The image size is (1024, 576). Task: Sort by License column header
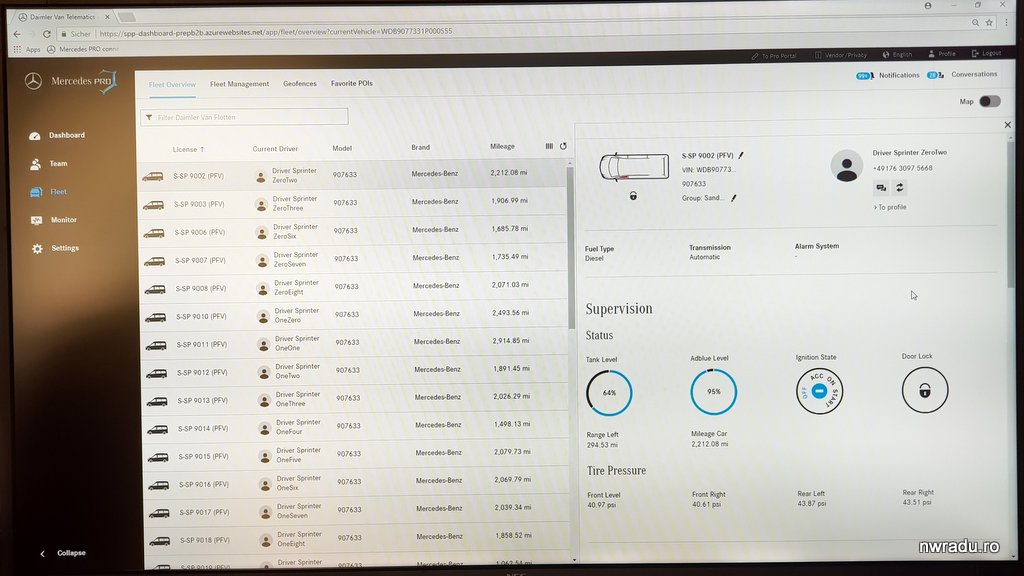click(188, 150)
